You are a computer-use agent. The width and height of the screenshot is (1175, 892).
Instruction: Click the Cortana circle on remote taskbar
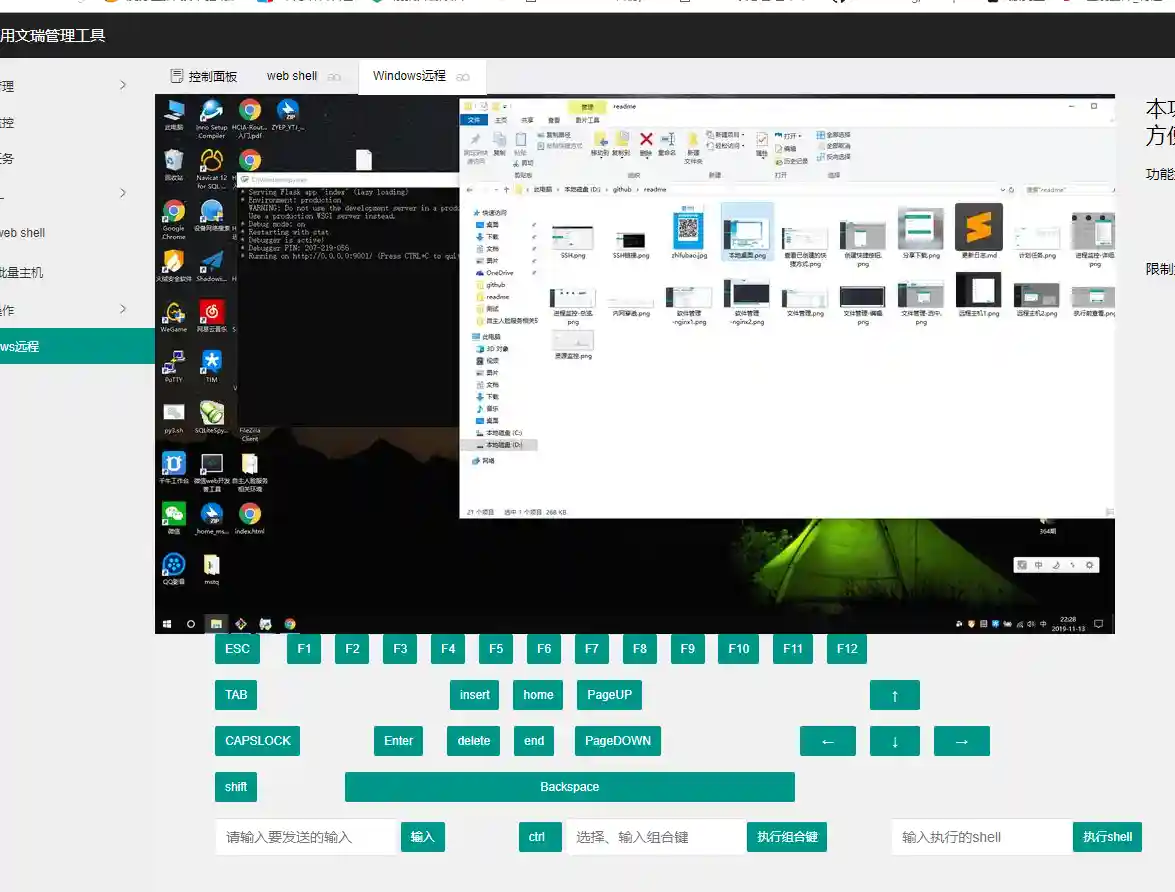tap(191, 624)
